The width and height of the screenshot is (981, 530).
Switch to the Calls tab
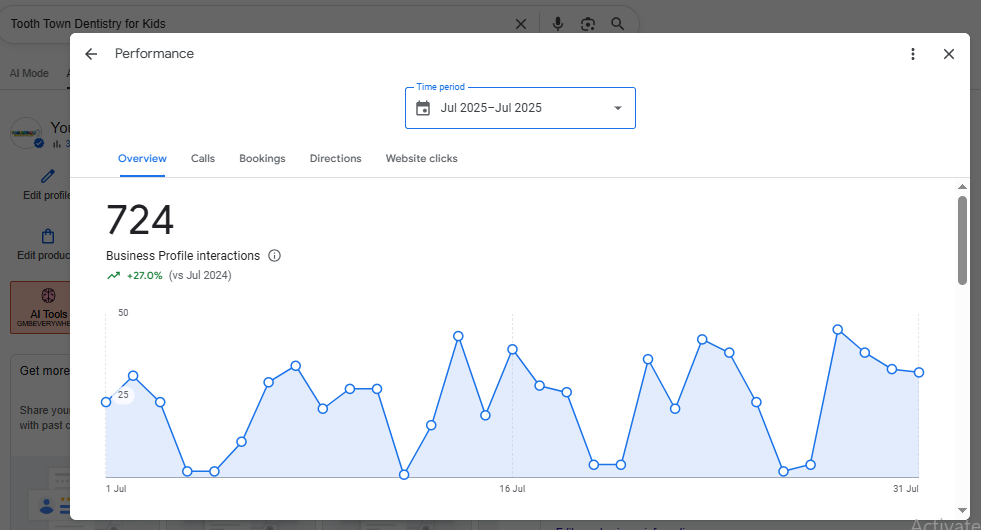(203, 159)
